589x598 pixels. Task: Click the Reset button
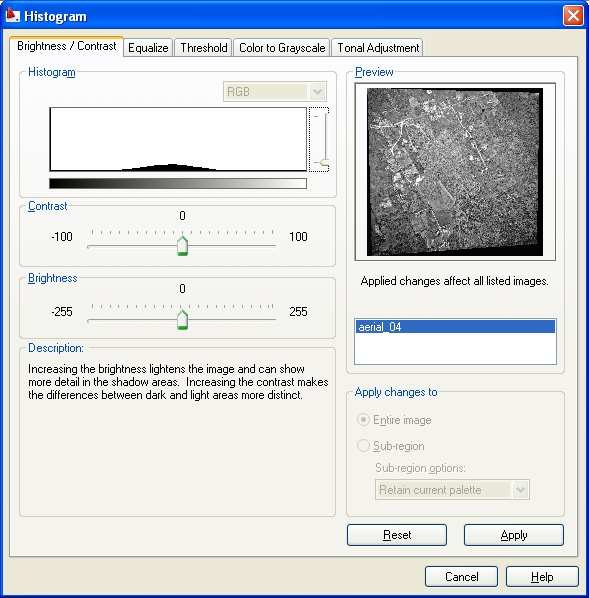click(x=397, y=535)
